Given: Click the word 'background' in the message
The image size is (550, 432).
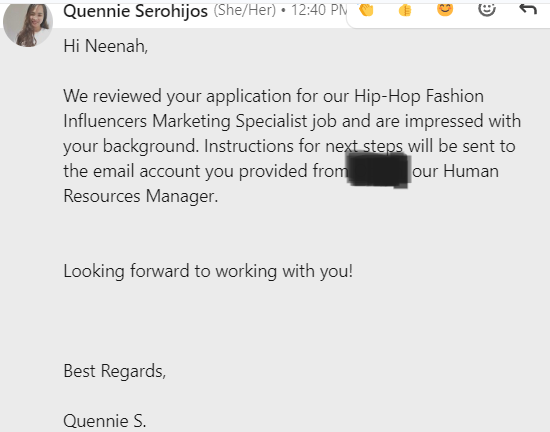Looking at the screenshot, I should [149, 146].
